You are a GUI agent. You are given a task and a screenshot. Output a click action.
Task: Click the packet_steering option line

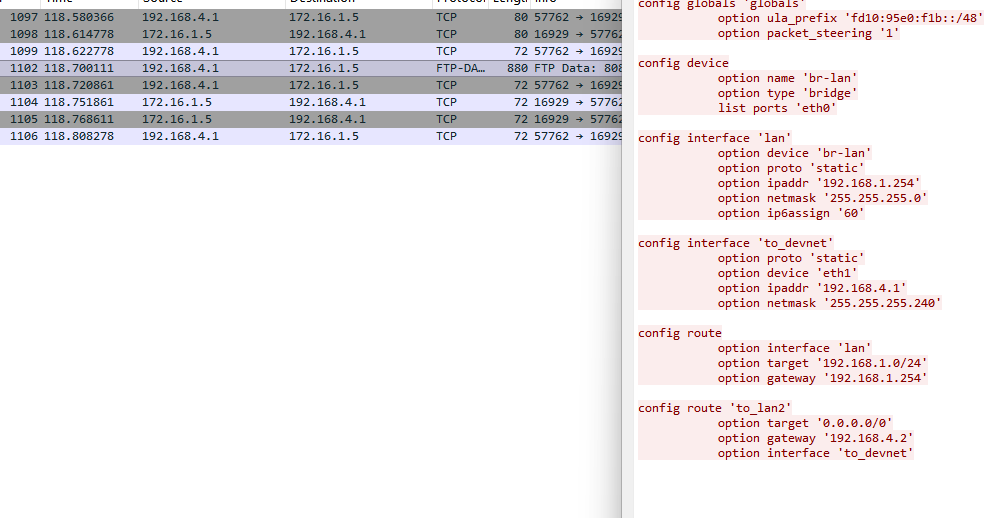pyautogui.click(x=808, y=33)
